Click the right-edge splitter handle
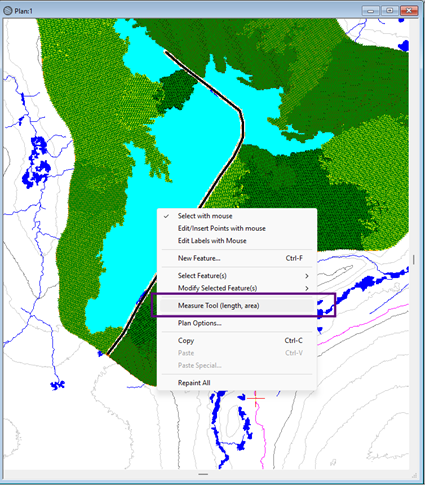The height and width of the screenshot is (485, 425). [x=413, y=259]
